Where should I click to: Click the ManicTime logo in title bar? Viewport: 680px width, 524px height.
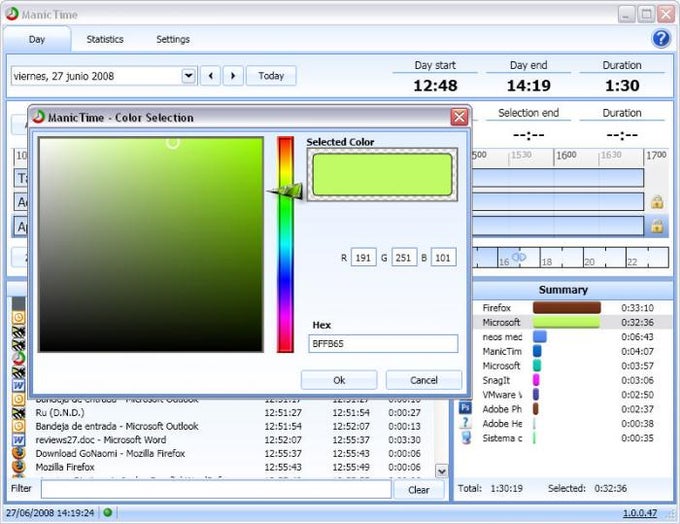pos(12,13)
